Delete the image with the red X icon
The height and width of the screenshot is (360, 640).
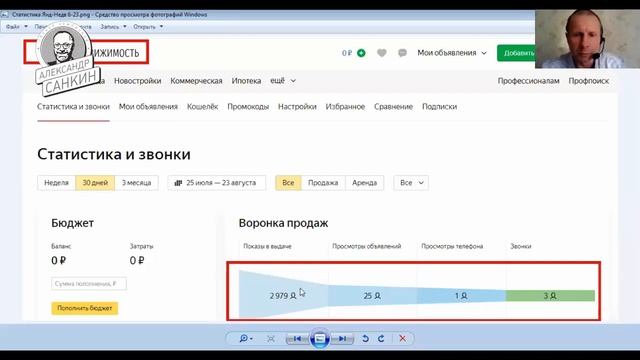[x=402, y=338]
